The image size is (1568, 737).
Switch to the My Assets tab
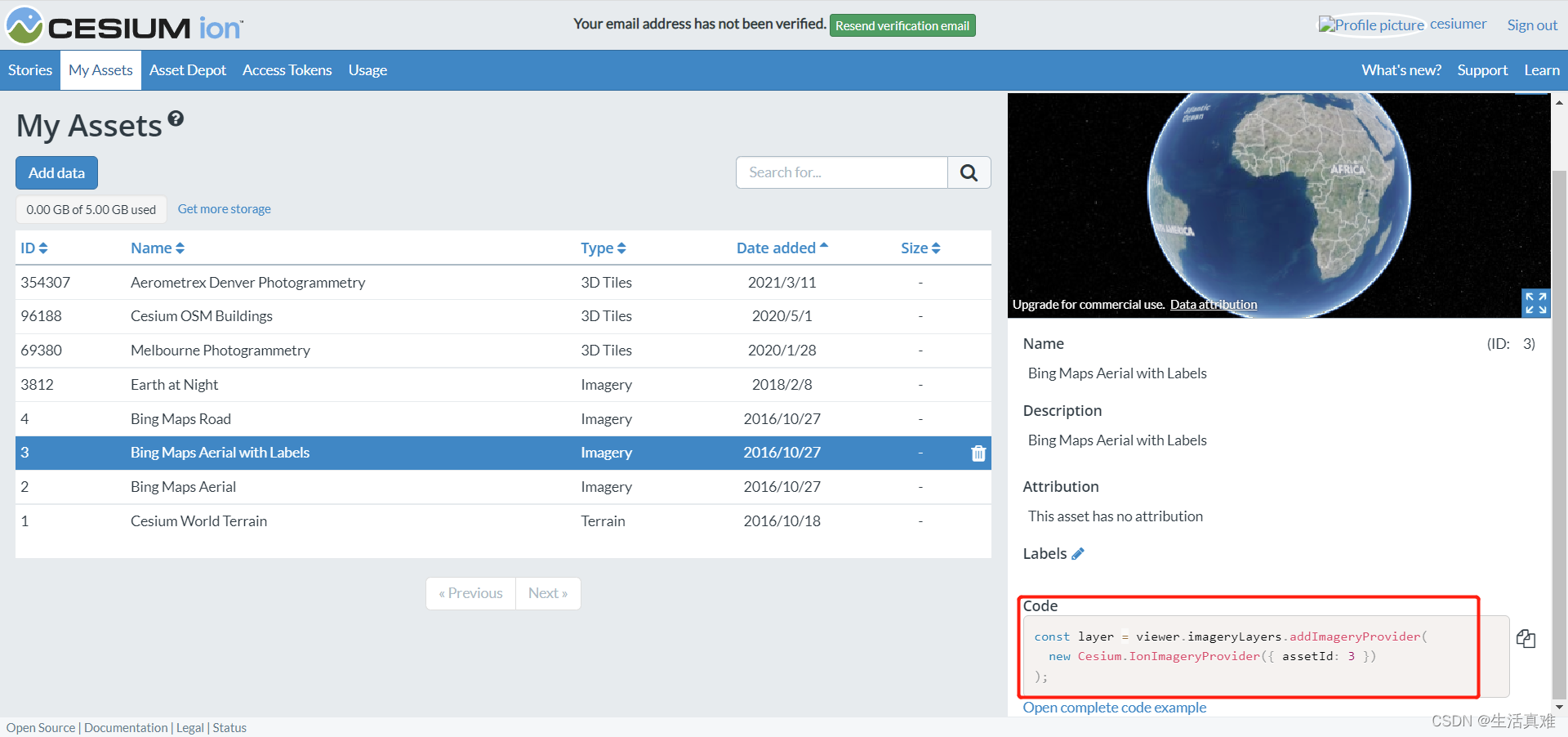[x=100, y=70]
